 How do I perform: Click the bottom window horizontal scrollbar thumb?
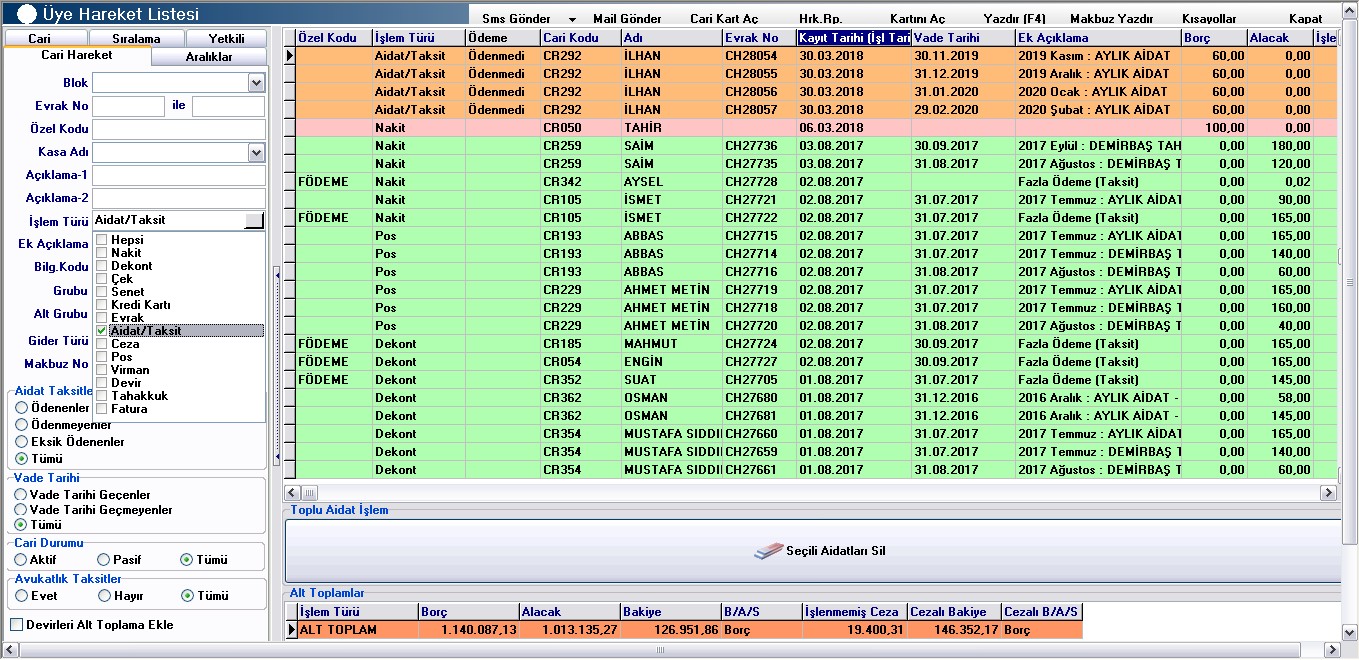[660, 650]
